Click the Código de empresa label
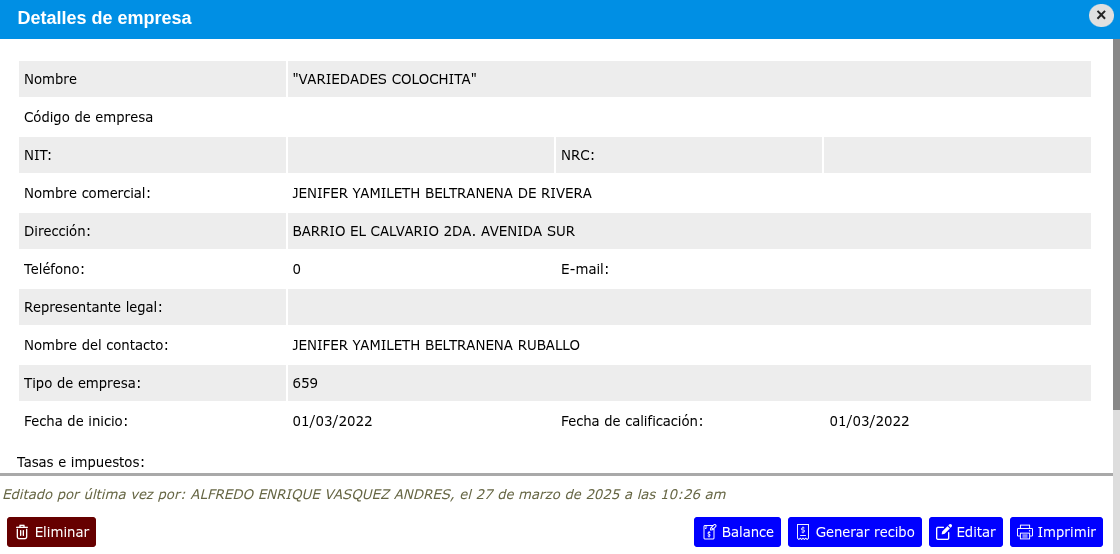 click(x=89, y=117)
